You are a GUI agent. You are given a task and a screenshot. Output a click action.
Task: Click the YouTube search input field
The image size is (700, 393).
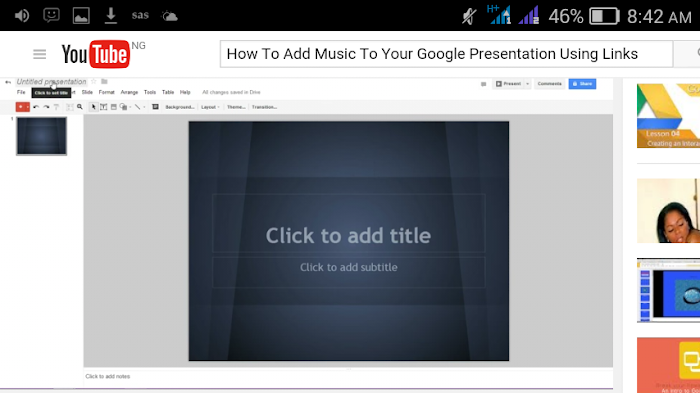coord(446,54)
